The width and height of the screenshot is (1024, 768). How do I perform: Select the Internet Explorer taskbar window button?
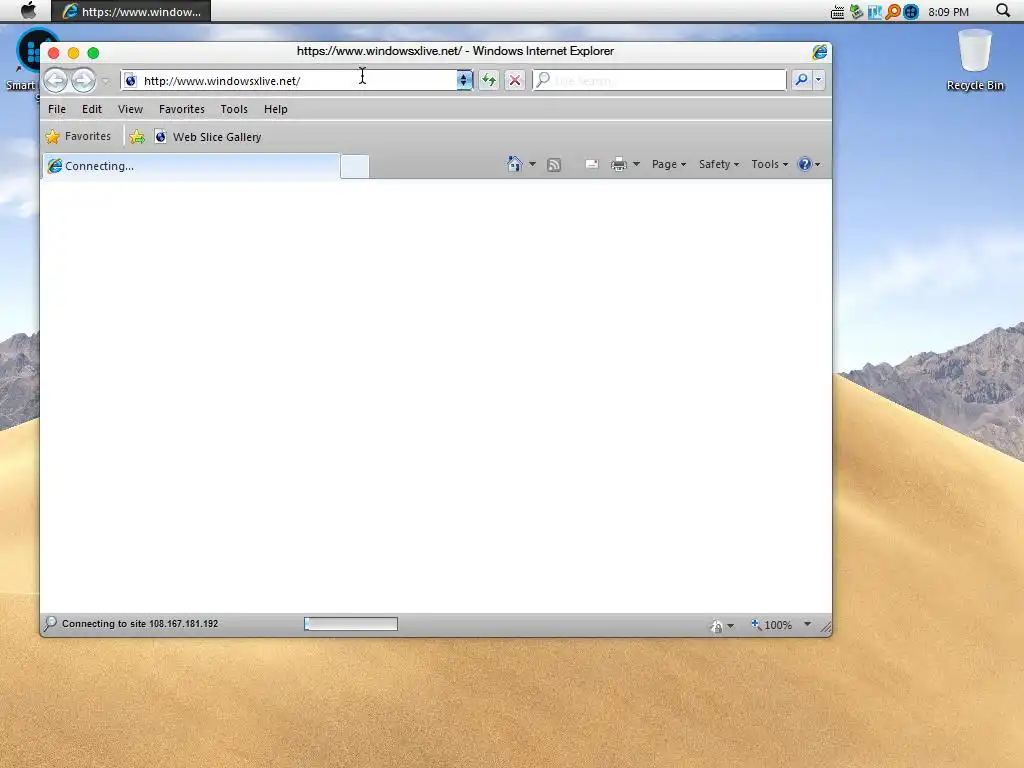(131, 11)
